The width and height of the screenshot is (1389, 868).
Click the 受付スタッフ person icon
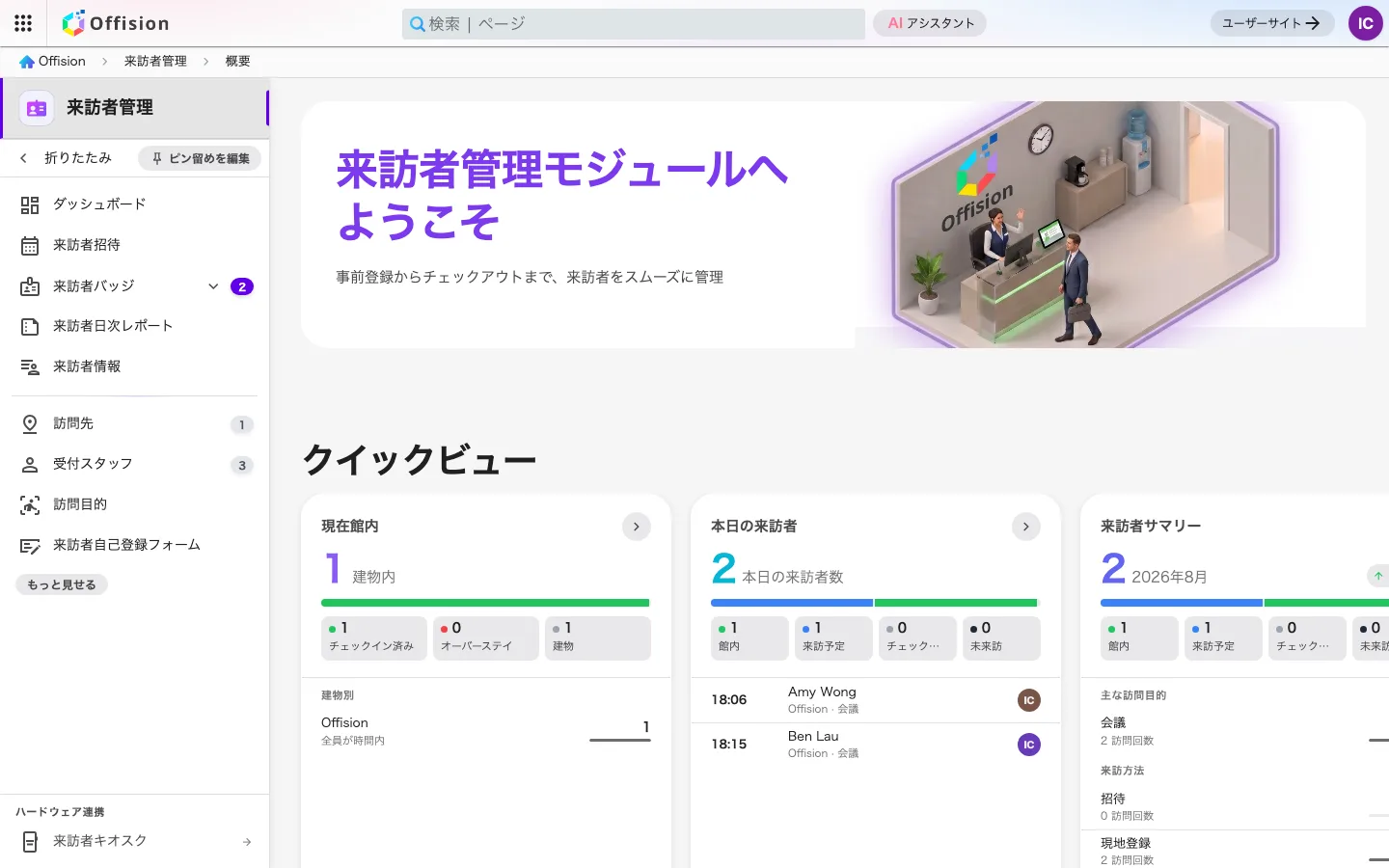click(x=30, y=464)
